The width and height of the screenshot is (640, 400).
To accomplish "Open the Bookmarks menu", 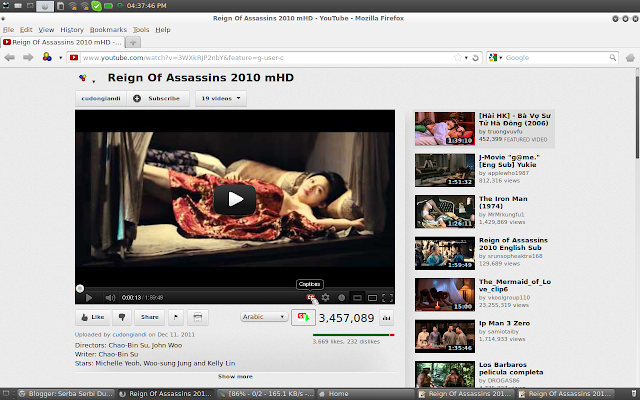I will pos(108,30).
